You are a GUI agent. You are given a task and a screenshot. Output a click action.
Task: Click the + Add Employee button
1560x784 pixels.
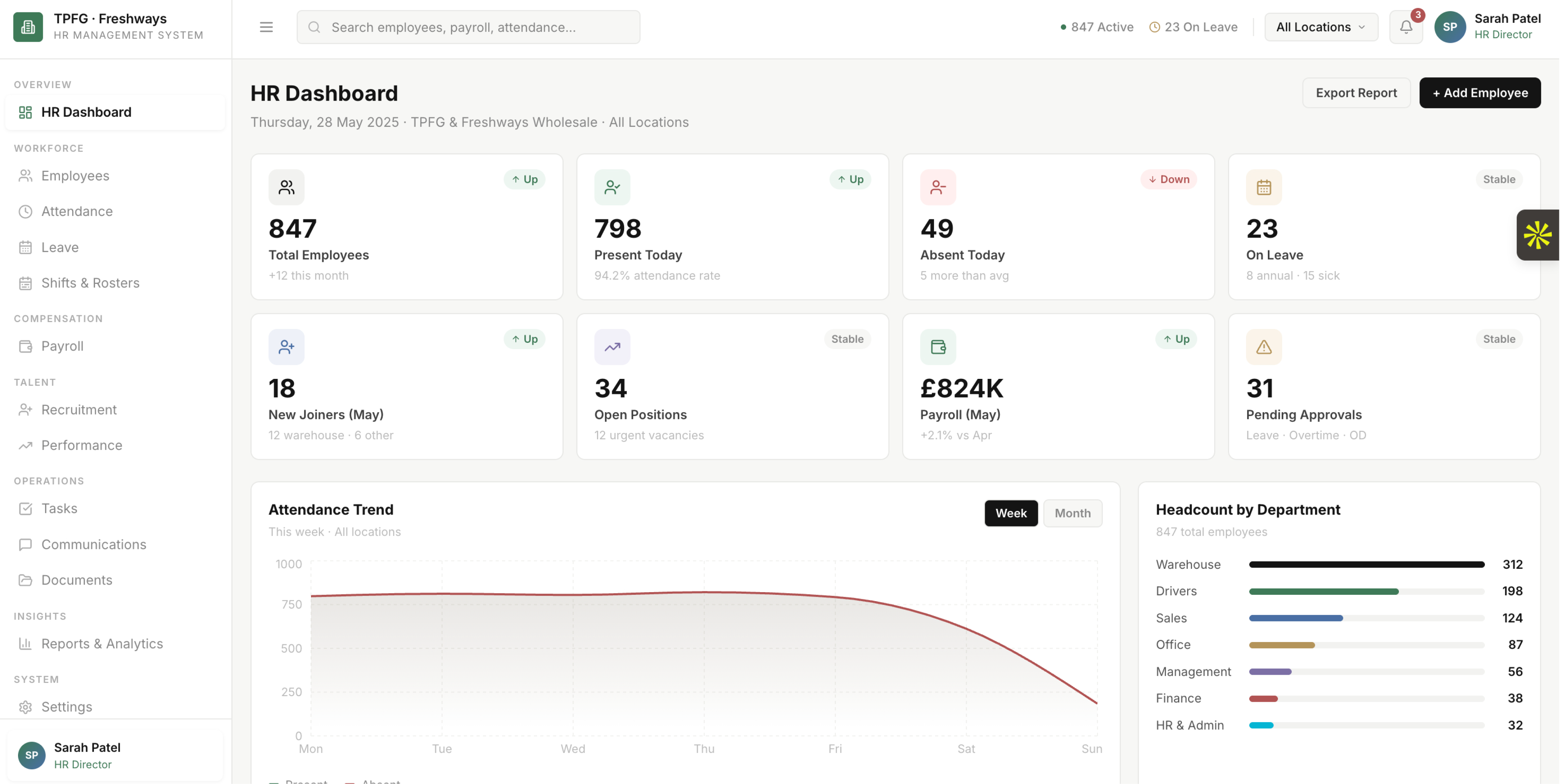(1480, 93)
